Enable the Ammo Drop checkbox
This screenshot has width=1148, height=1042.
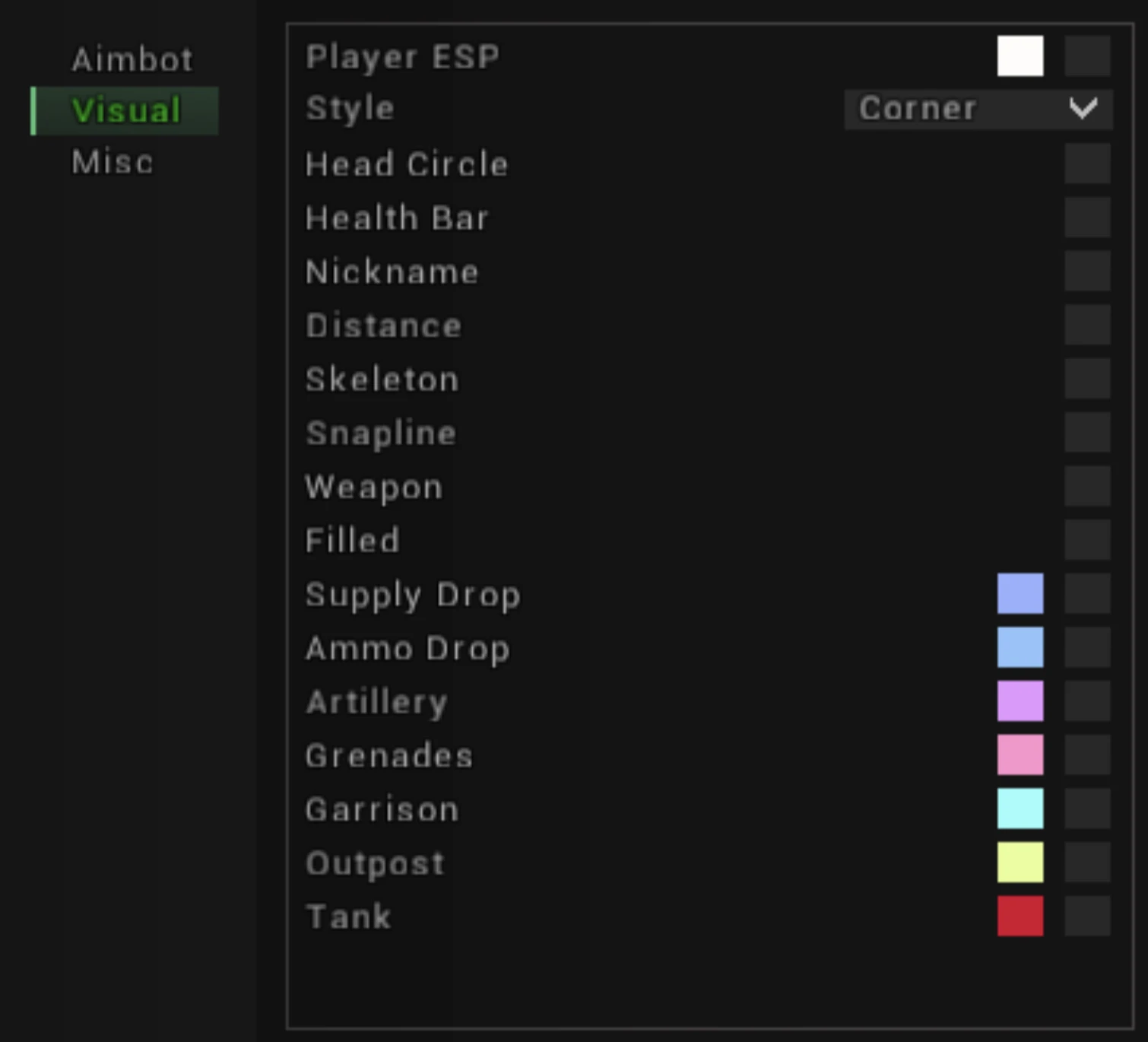1087,647
